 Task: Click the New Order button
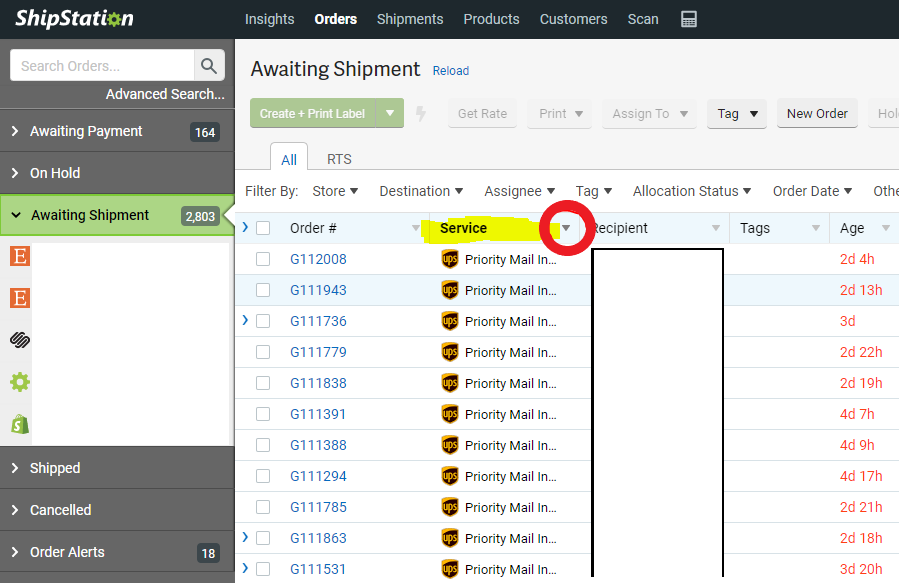pyautogui.click(x=817, y=114)
